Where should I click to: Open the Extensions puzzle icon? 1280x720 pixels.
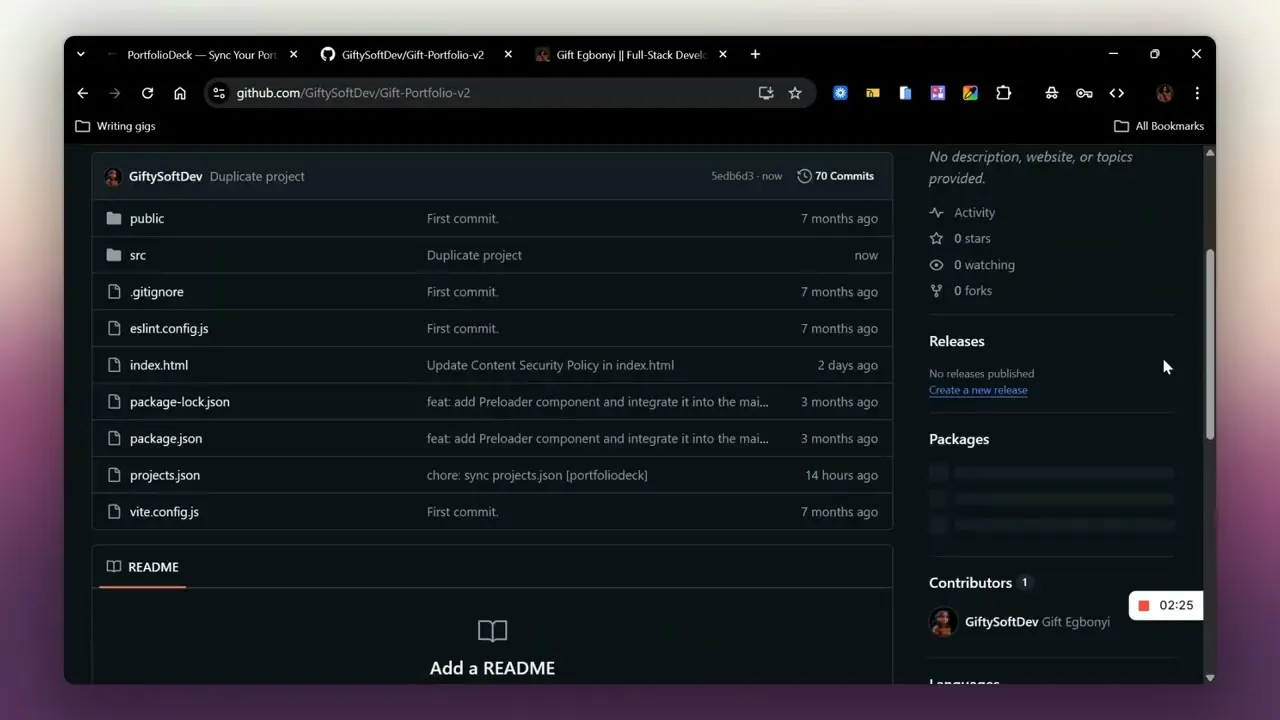tap(1004, 93)
